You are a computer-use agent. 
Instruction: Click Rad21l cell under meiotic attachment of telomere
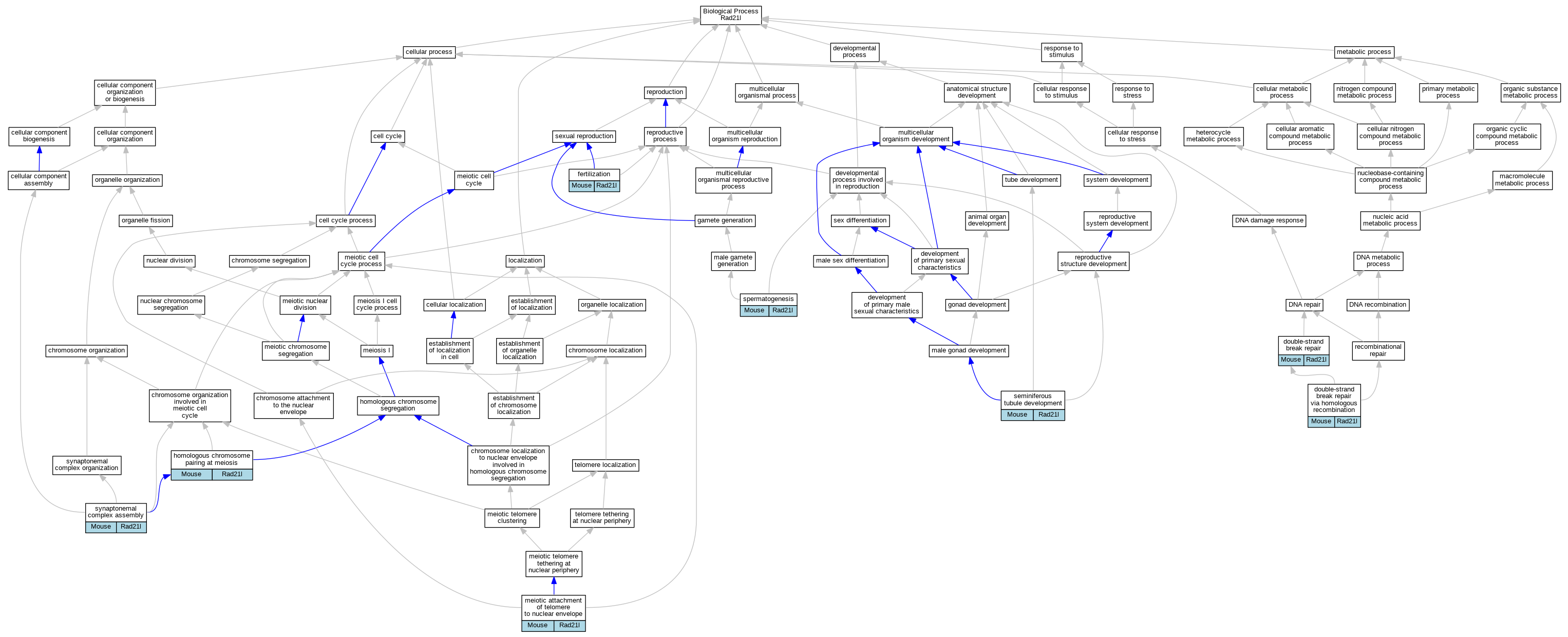point(569,625)
